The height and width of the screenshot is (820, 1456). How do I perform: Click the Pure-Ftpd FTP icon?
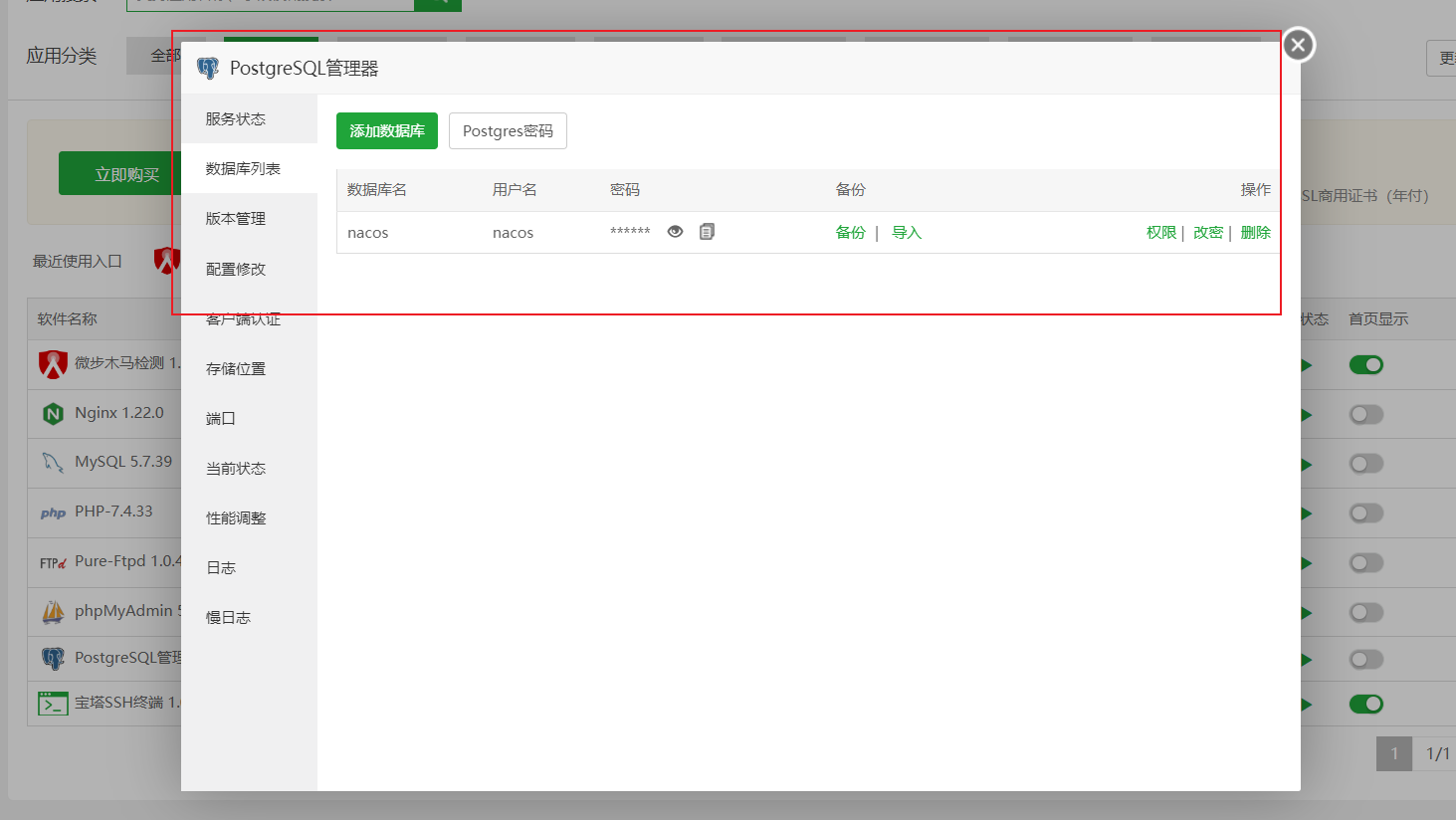coord(53,563)
